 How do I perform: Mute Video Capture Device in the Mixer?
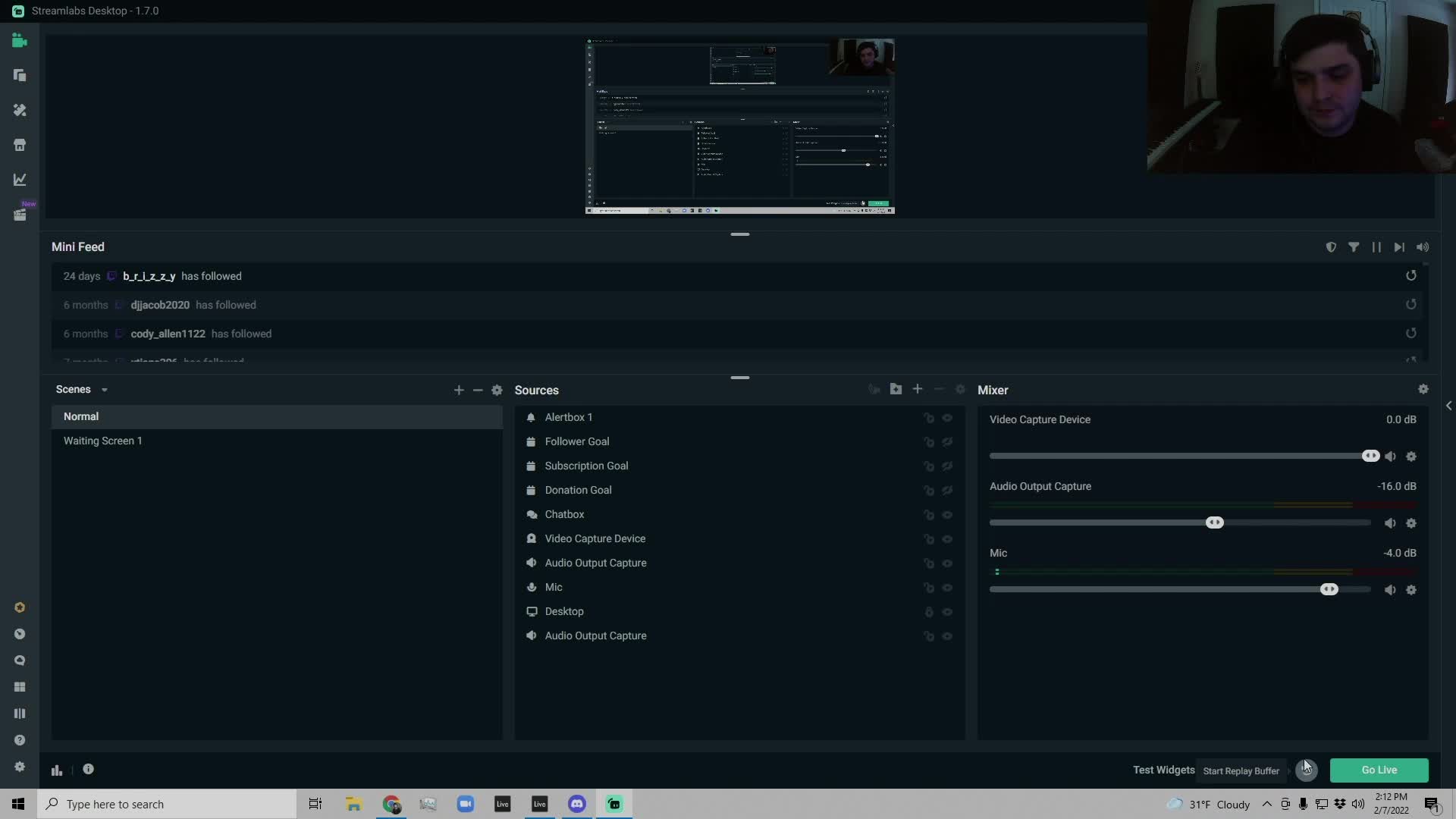[x=1390, y=457]
